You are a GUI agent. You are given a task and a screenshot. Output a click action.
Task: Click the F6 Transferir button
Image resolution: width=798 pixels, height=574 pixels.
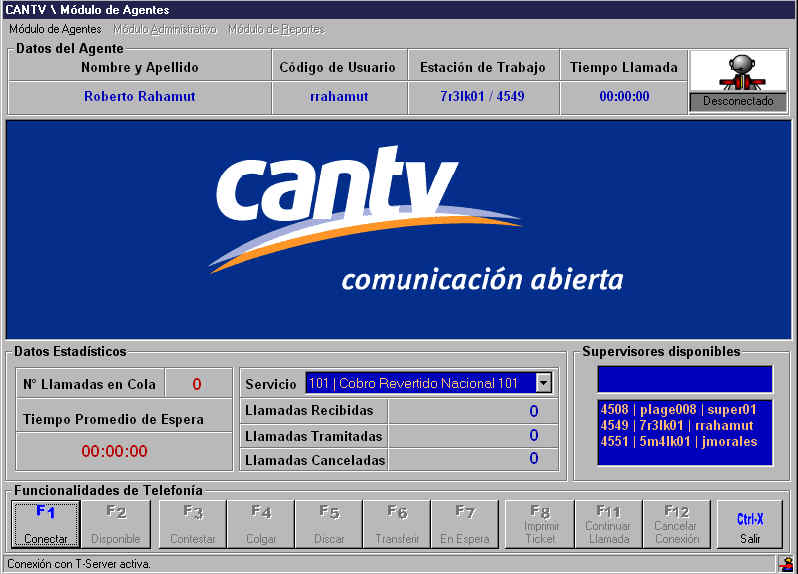(397, 524)
